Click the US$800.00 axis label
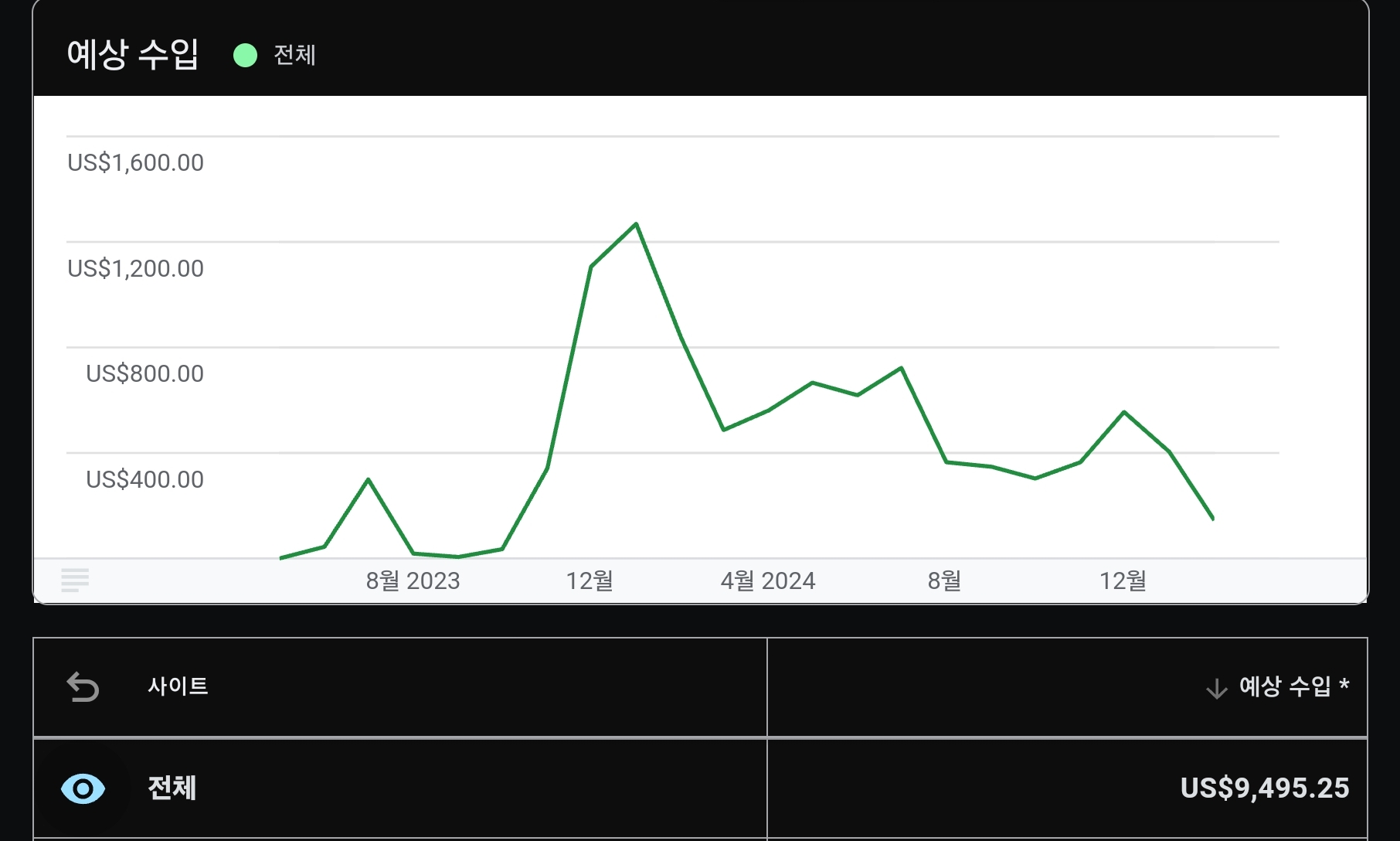The width and height of the screenshot is (1400, 841). coord(144,373)
